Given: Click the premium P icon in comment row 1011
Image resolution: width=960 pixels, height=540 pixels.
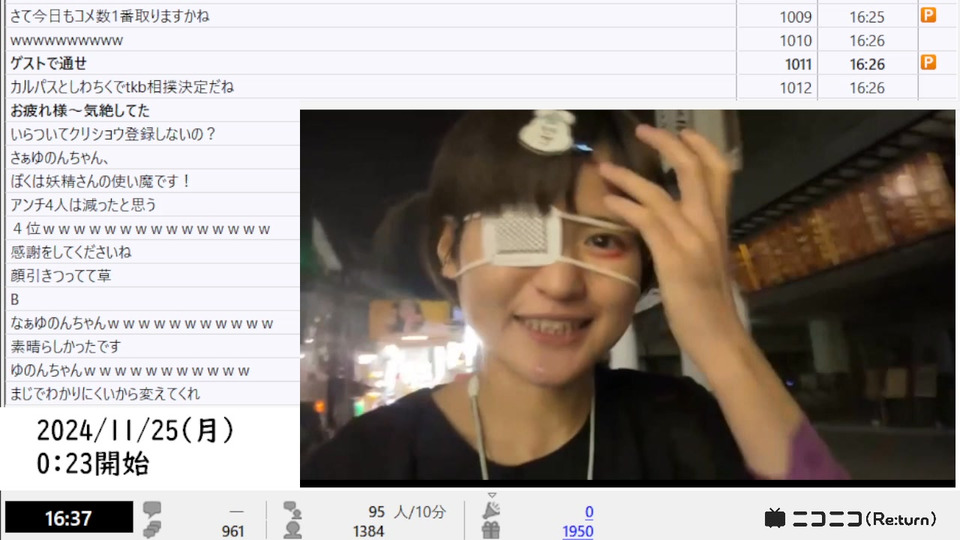Looking at the screenshot, I should click(928, 62).
